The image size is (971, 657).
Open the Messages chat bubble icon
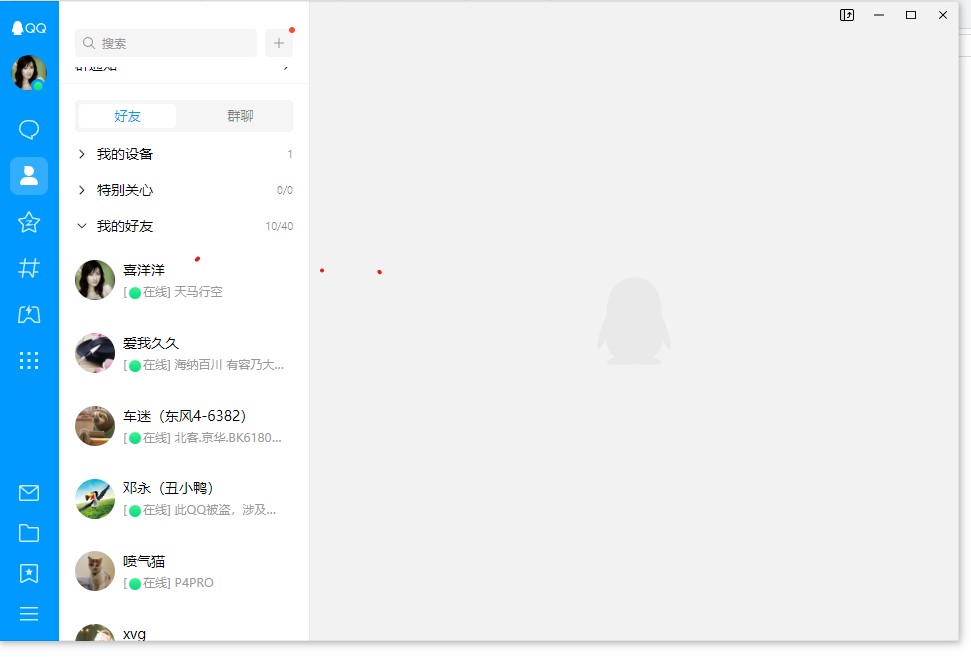[x=29, y=130]
